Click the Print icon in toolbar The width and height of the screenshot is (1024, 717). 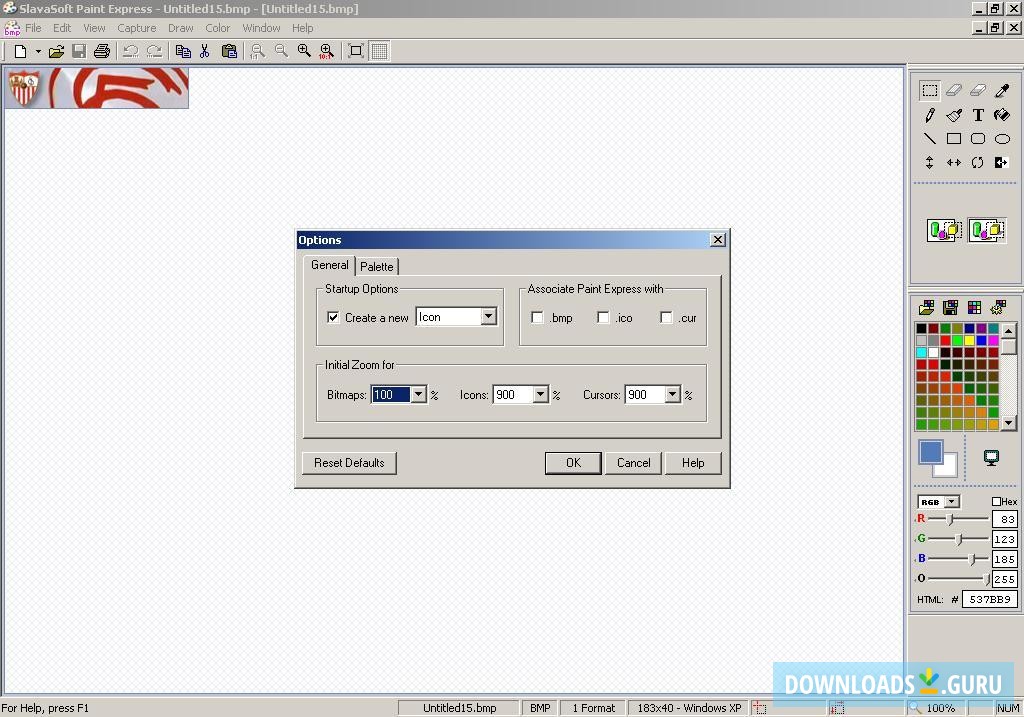click(x=102, y=51)
